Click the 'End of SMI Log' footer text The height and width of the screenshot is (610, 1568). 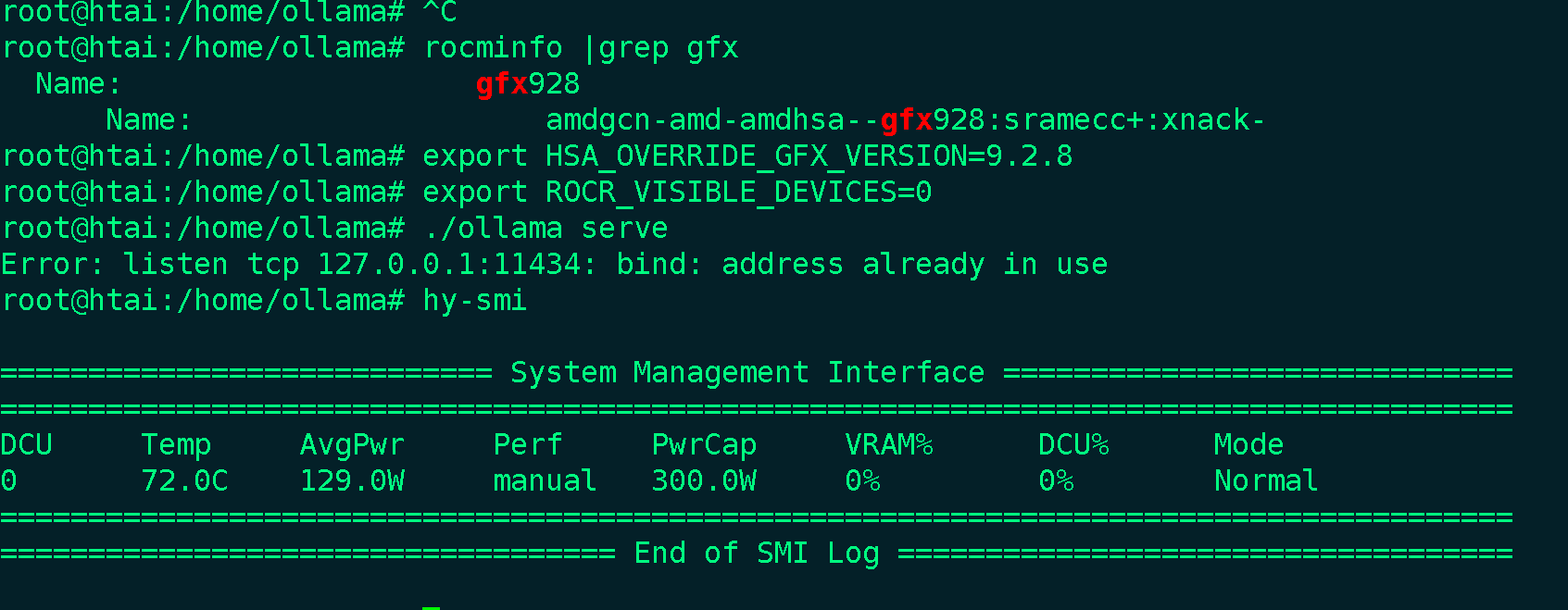757,554
